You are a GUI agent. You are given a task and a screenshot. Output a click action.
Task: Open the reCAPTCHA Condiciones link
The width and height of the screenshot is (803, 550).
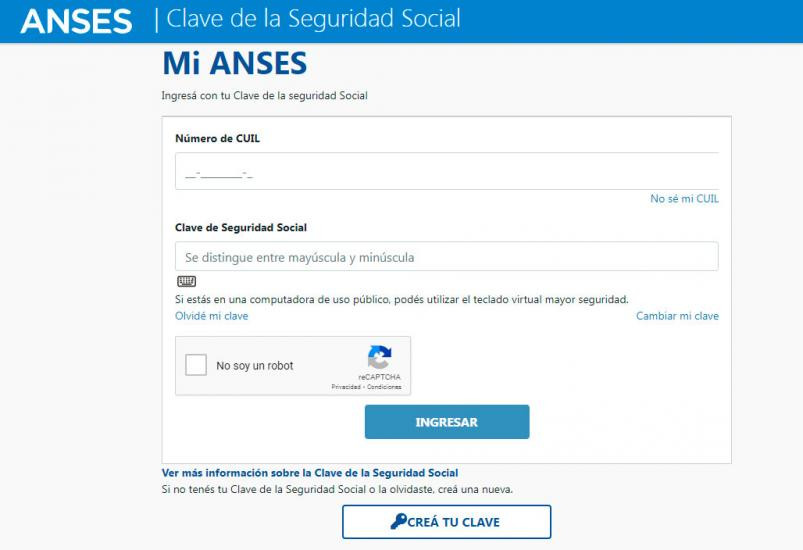(384, 387)
